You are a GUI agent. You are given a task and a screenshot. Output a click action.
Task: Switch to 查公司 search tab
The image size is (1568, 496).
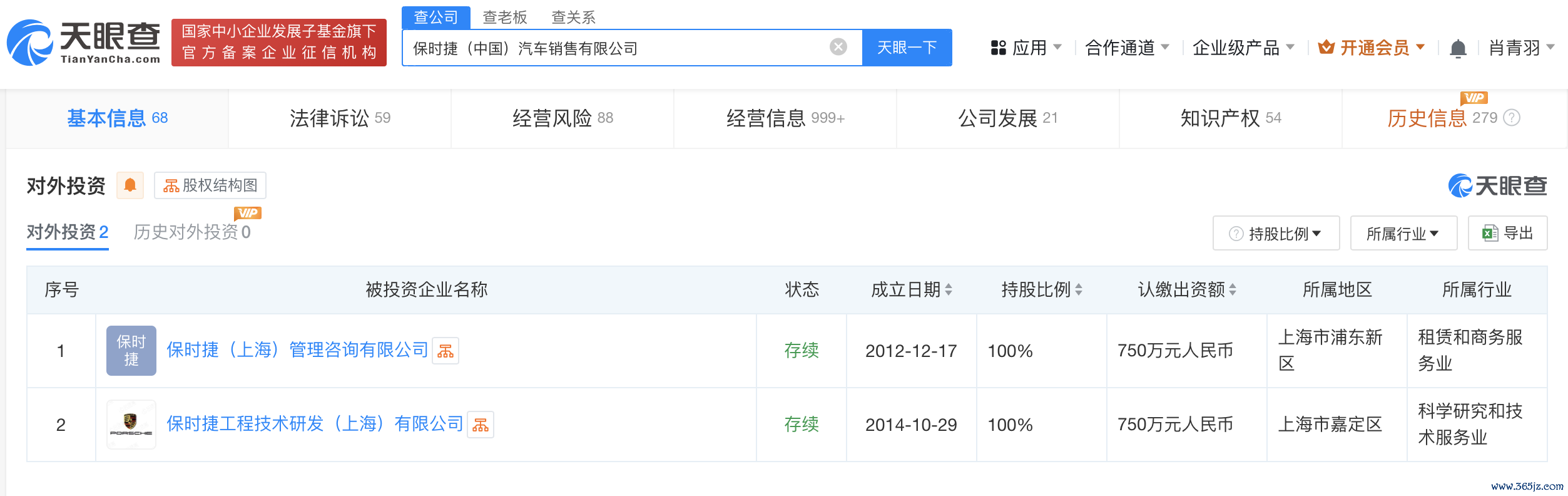coord(436,17)
